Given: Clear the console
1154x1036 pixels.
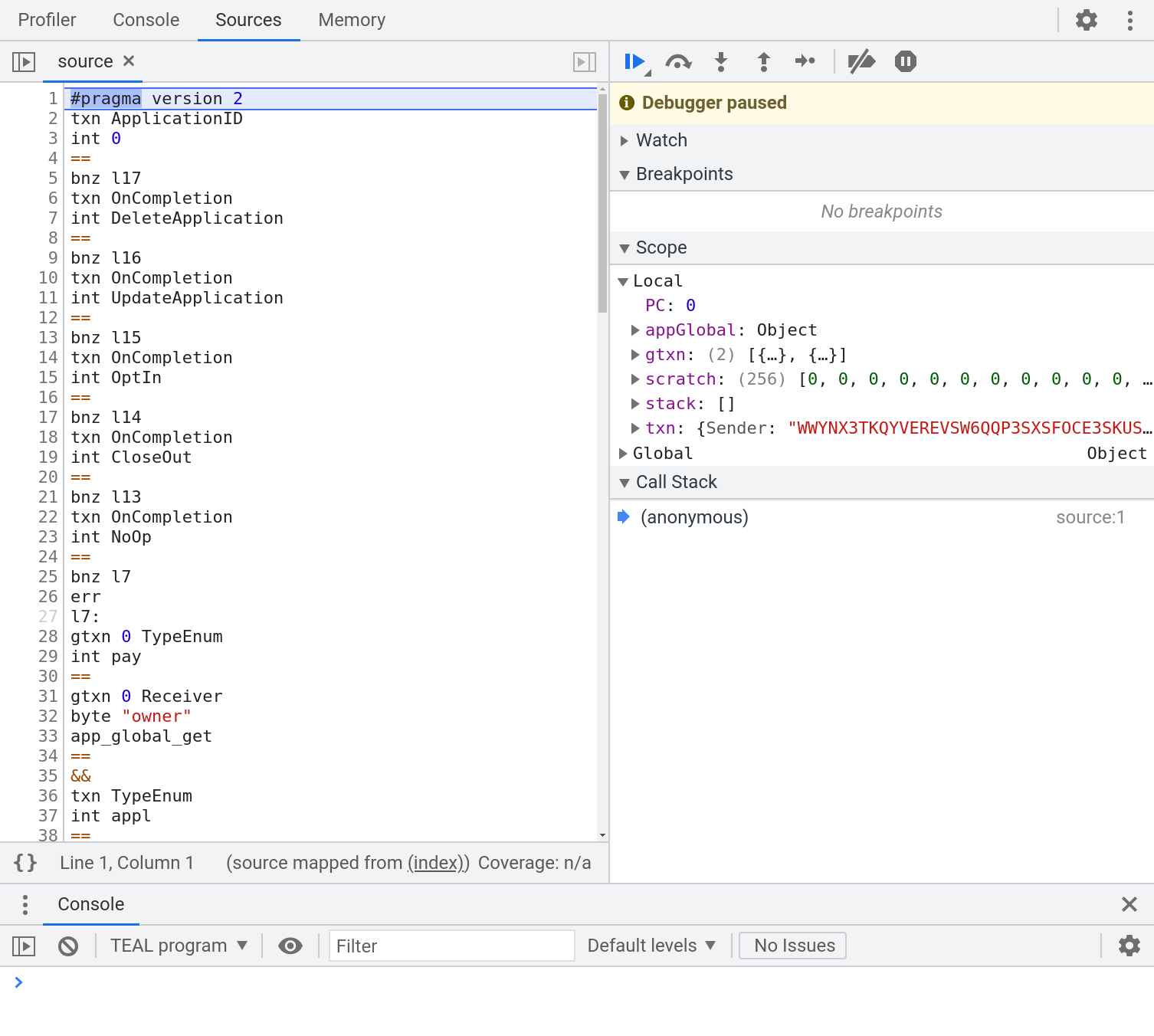Looking at the screenshot, I should (x=67, y=946).
